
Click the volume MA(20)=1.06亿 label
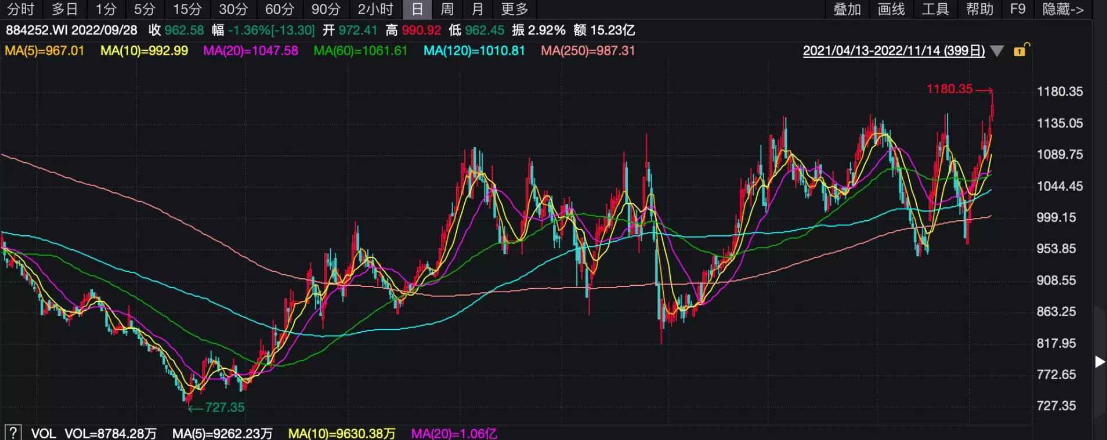tap(456, 433)
